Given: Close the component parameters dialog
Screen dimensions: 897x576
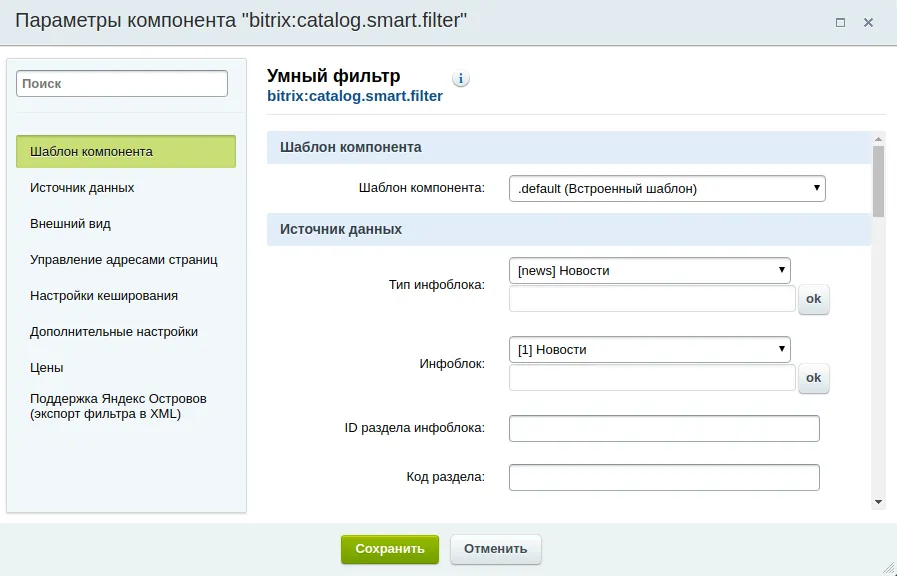Looking at the screenshot, I should [x=869, y=22].
